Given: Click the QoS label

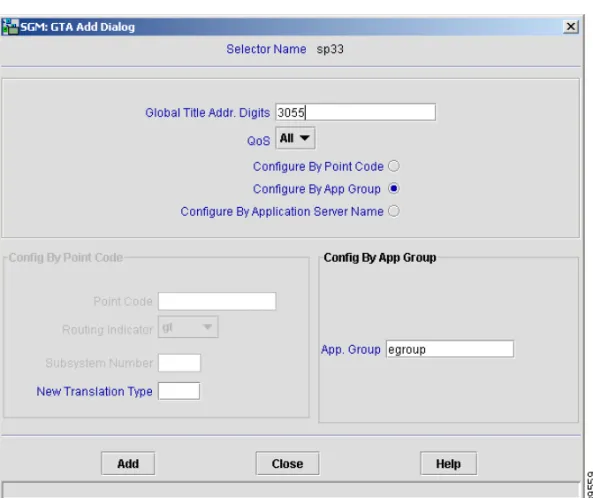Looking at the screenshot, I should 258,141.
